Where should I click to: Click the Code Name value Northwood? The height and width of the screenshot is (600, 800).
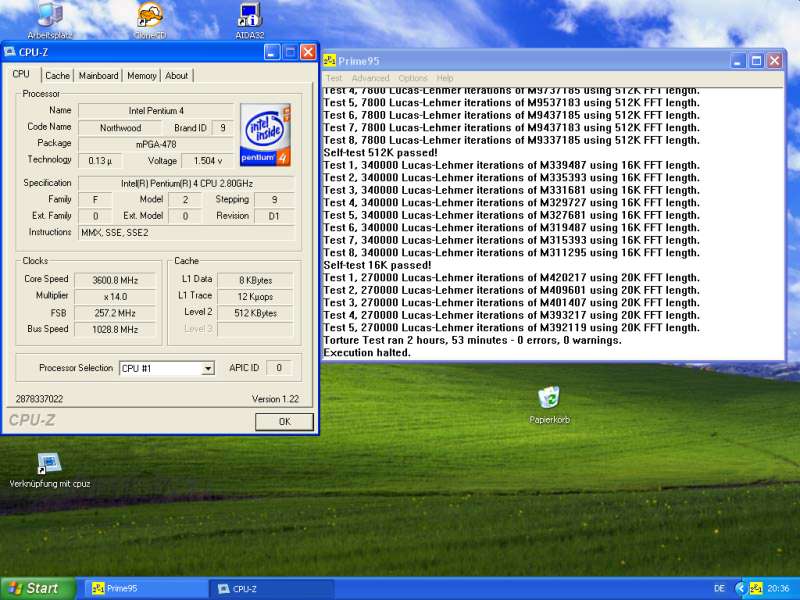[x=120, y=128]
